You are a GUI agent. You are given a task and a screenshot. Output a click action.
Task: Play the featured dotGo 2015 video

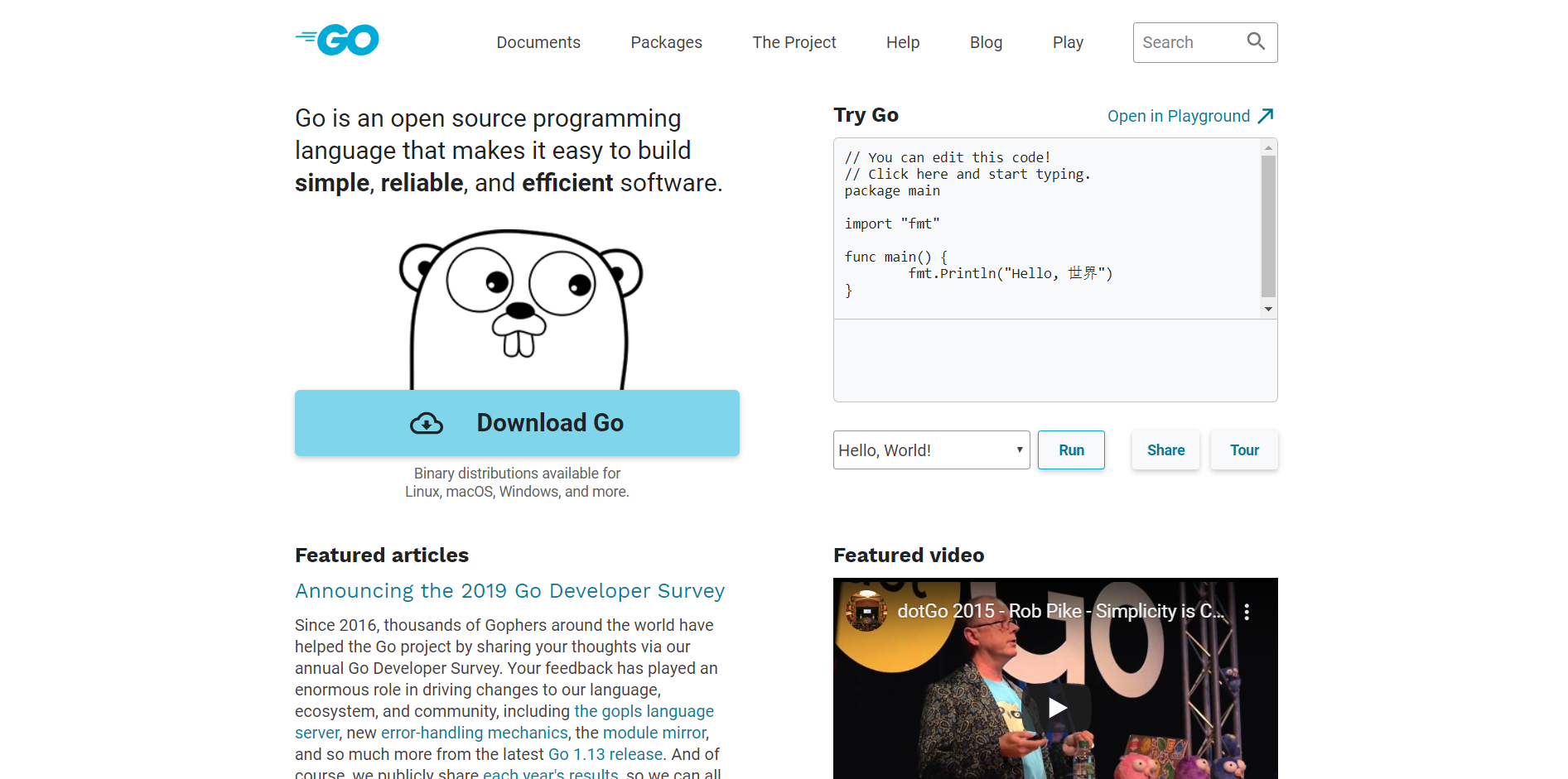click(1056, 707)
